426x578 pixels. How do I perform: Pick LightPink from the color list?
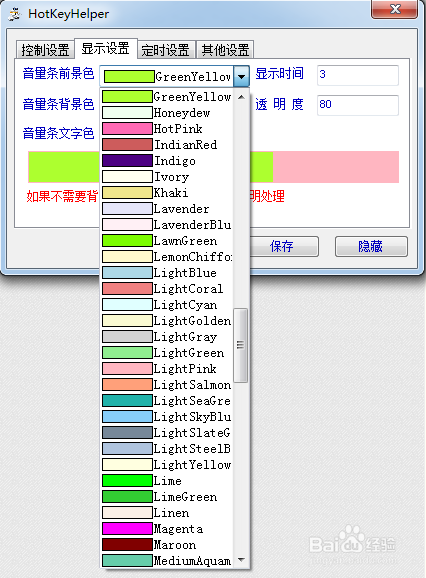coord(167,369)
